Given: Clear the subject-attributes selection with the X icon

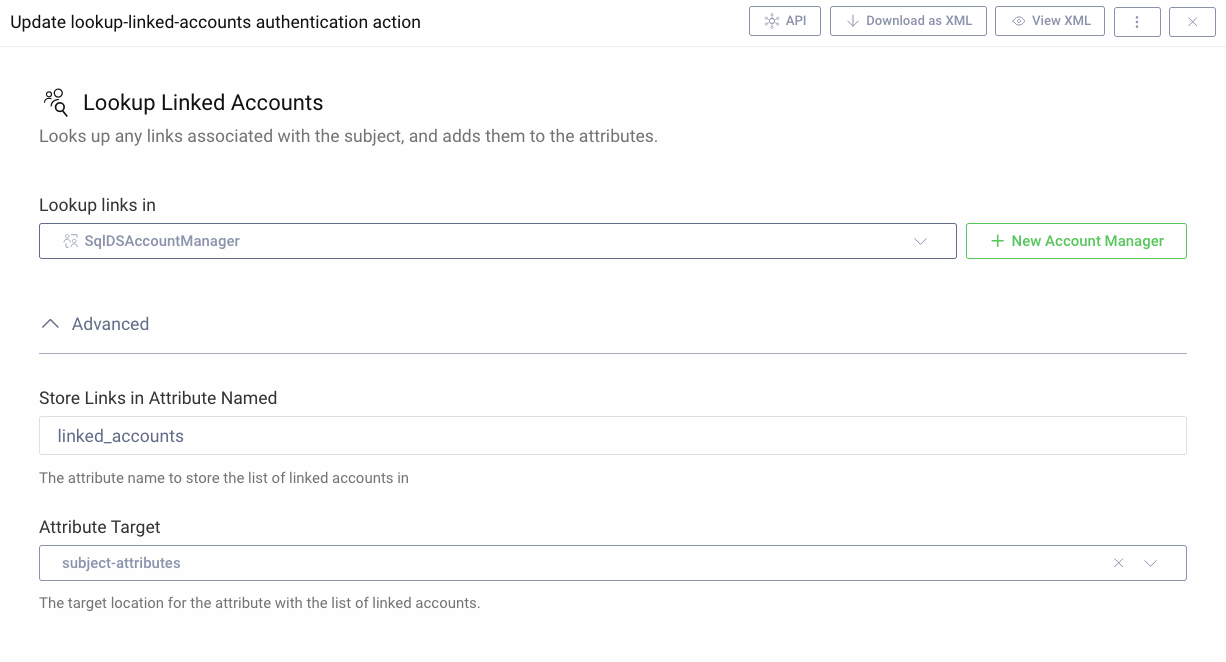Looking at the screenshot, I should pos(1117,563).
